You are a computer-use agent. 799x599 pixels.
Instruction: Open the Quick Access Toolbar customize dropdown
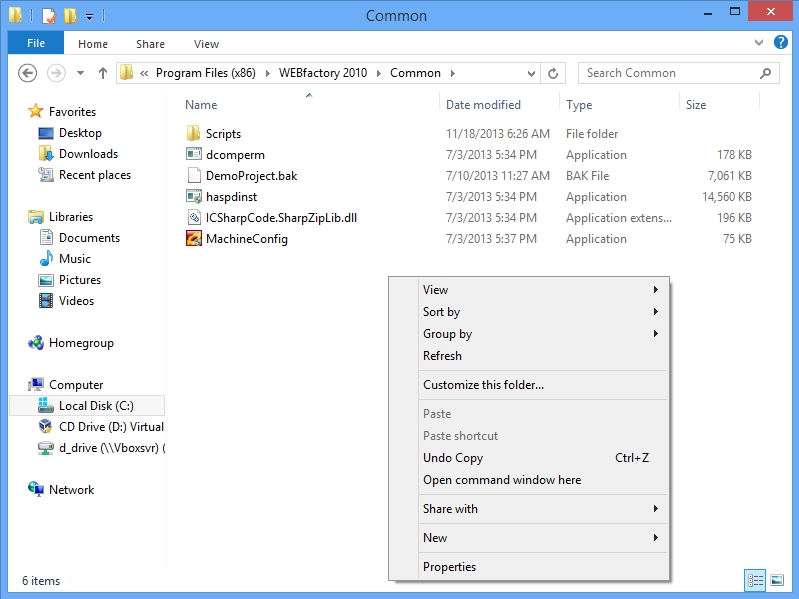pyautogui.click(x=90, y=17)
